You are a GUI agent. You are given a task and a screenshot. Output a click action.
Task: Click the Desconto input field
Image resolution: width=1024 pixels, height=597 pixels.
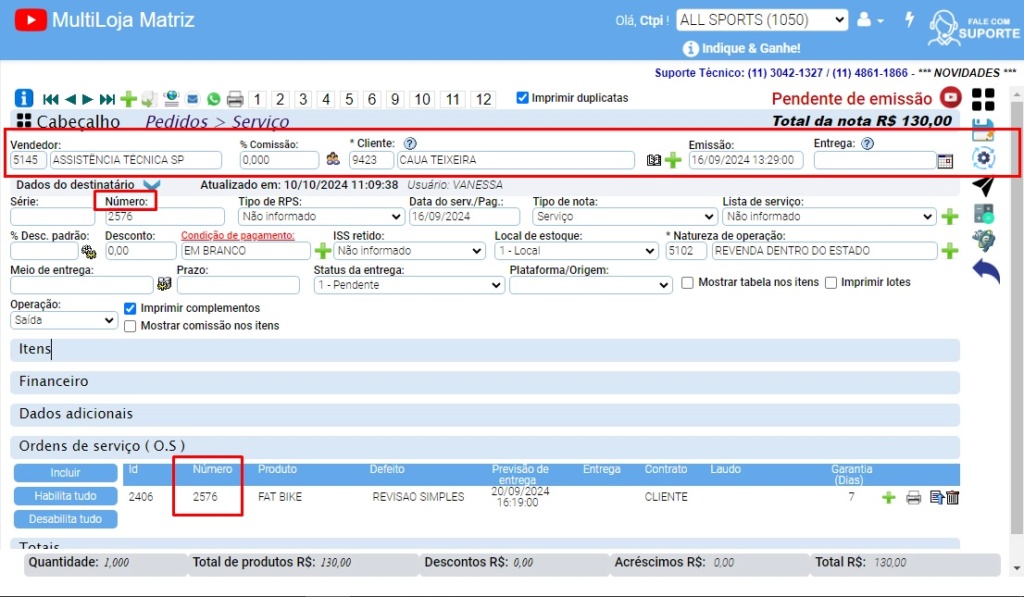(x=140, y=251)
